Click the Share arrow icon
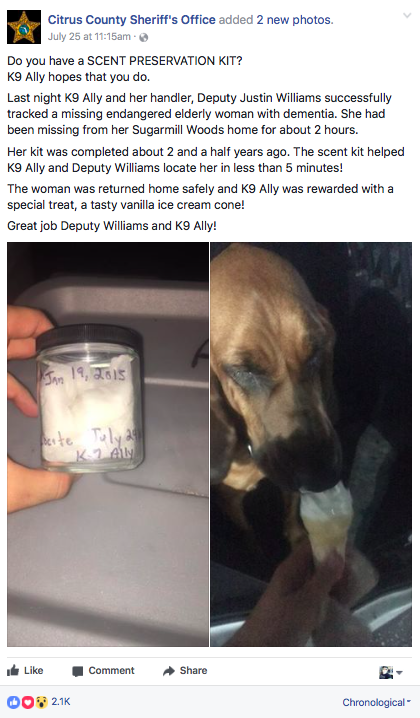The width and height of the screenshot is (420, 718). [x=169, y=671]
